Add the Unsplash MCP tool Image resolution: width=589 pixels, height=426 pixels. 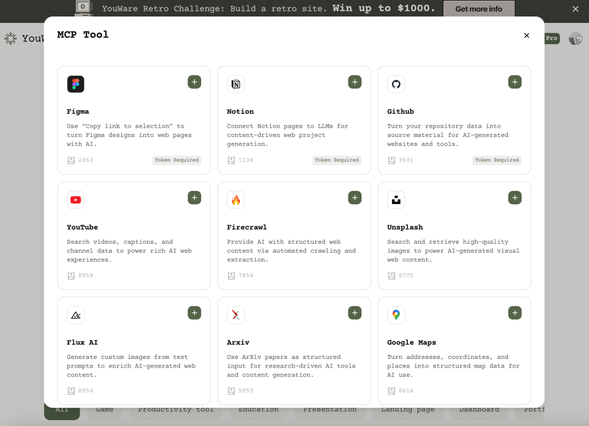click(515, 198)
